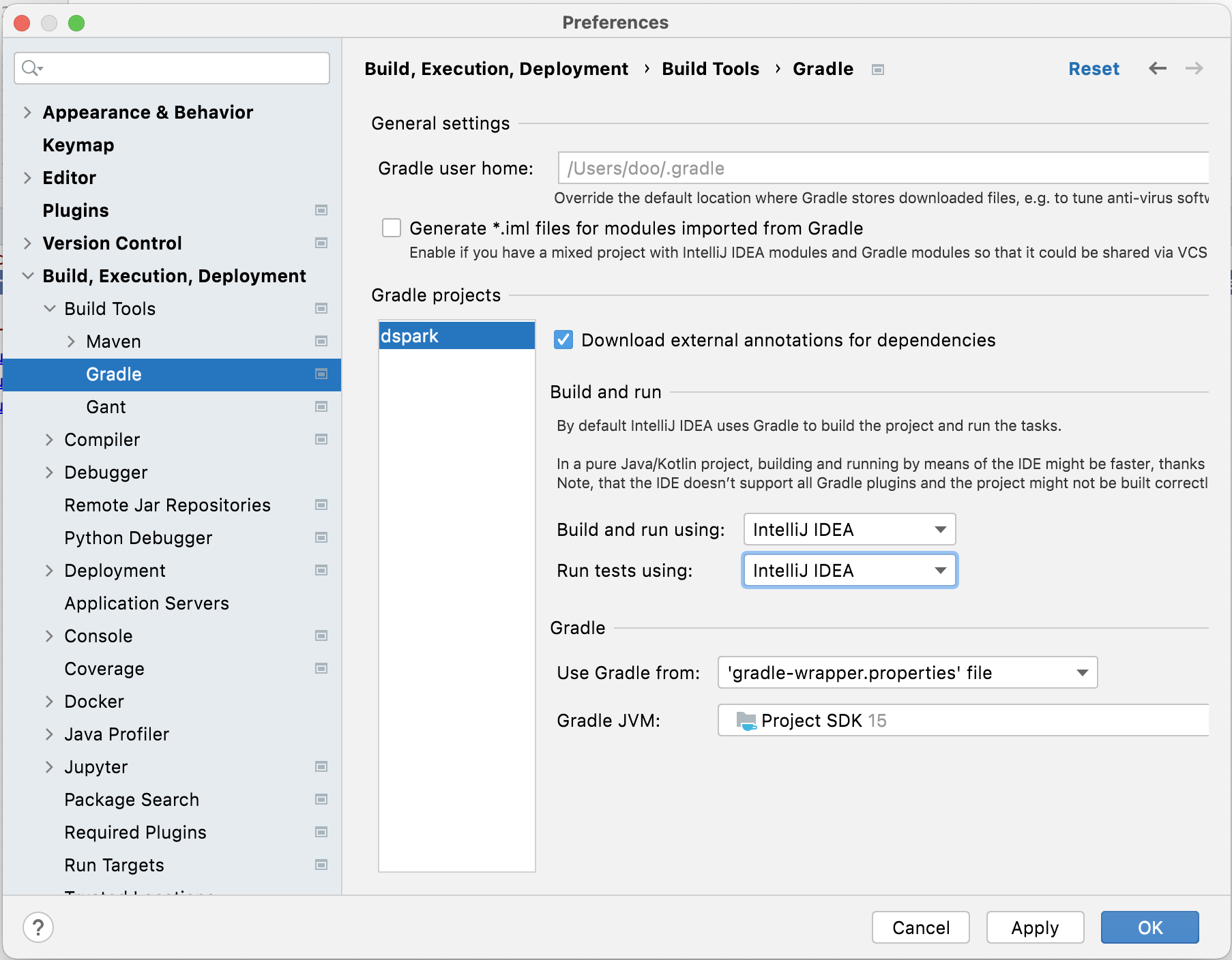Click the project-level icon beside Build Tools
This screenshot has width=1232, height=960.
click(x=321, y=308)
